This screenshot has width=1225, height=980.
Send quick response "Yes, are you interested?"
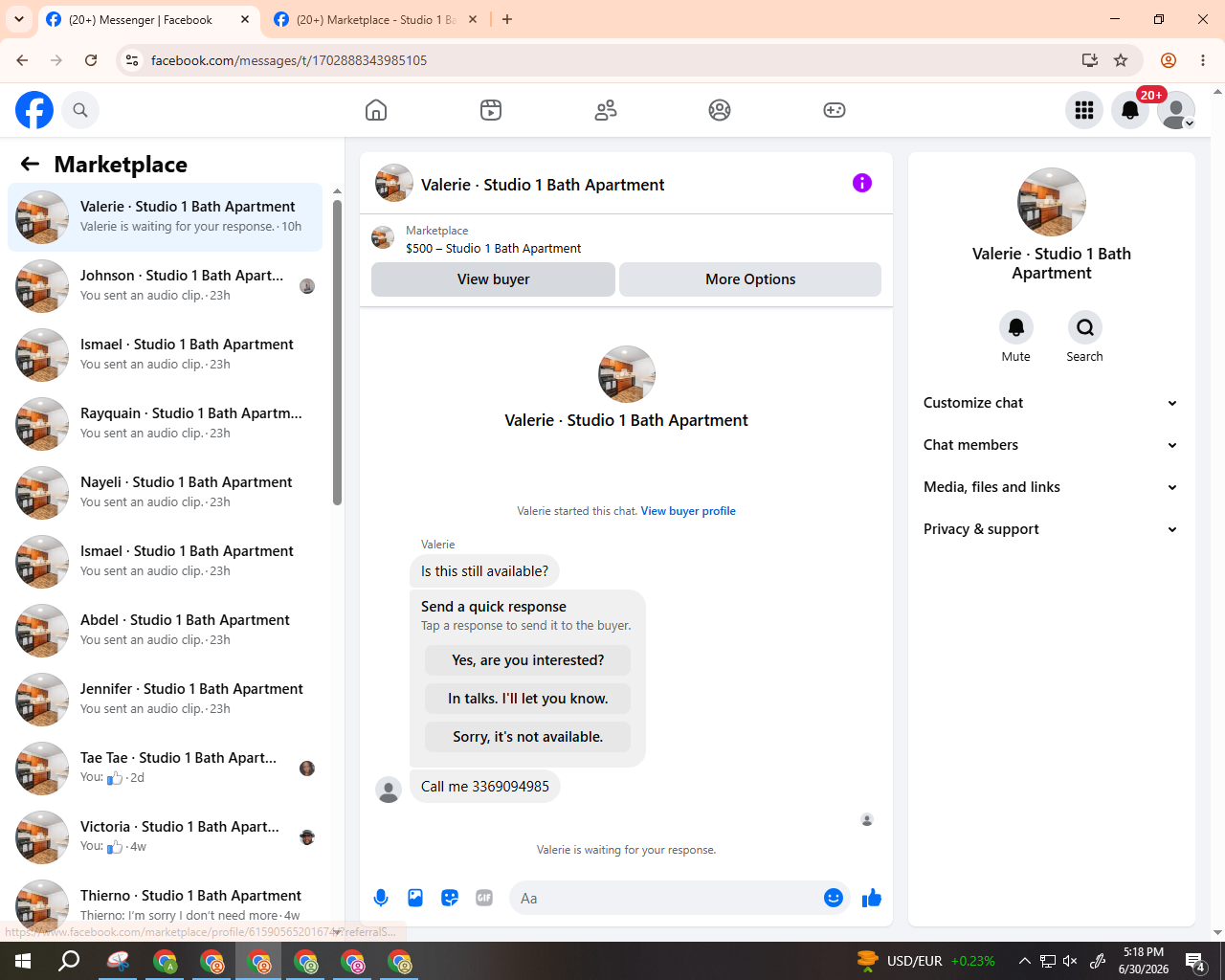coord(527,660)
